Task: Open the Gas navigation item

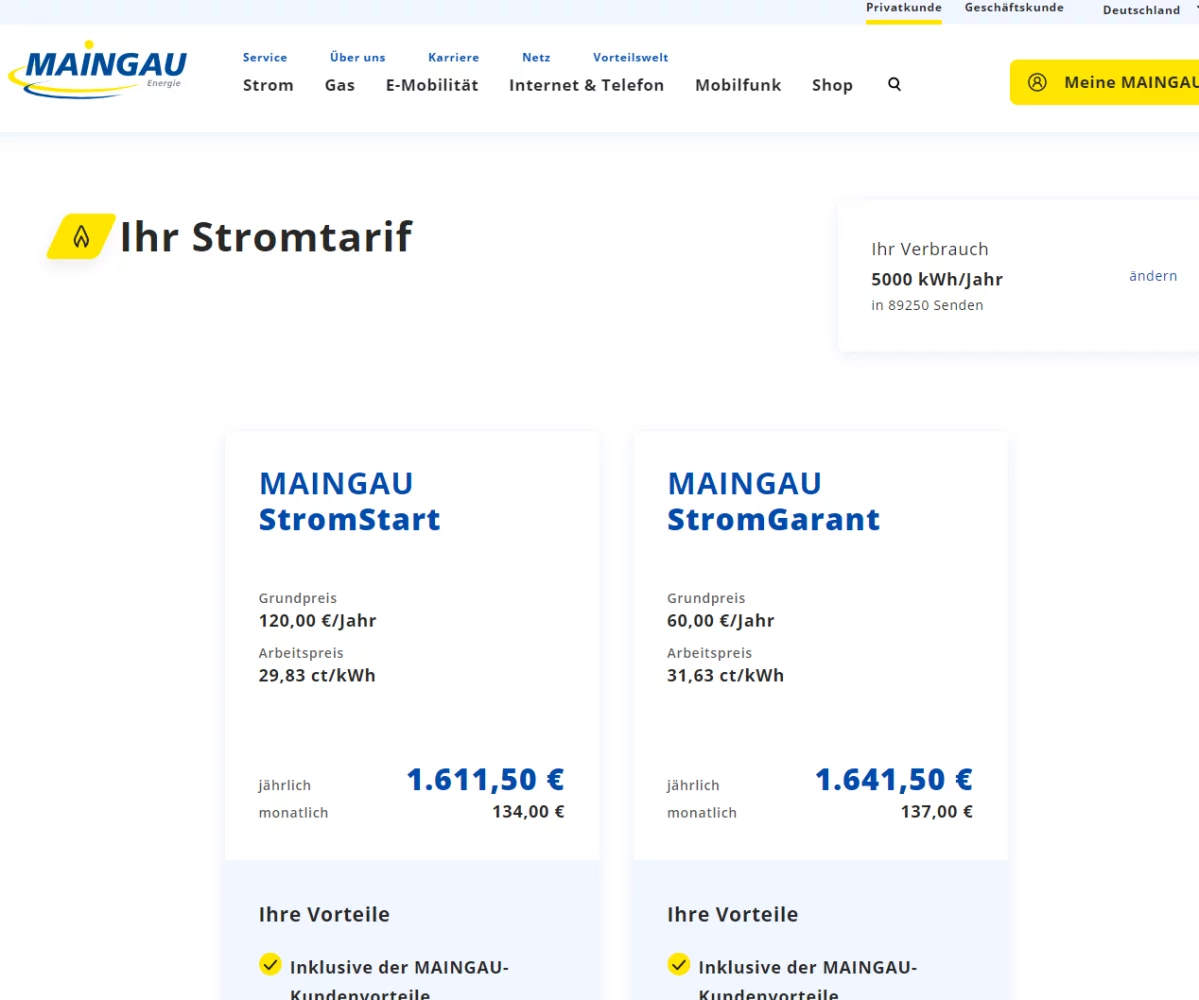Action: click(340, 85)
